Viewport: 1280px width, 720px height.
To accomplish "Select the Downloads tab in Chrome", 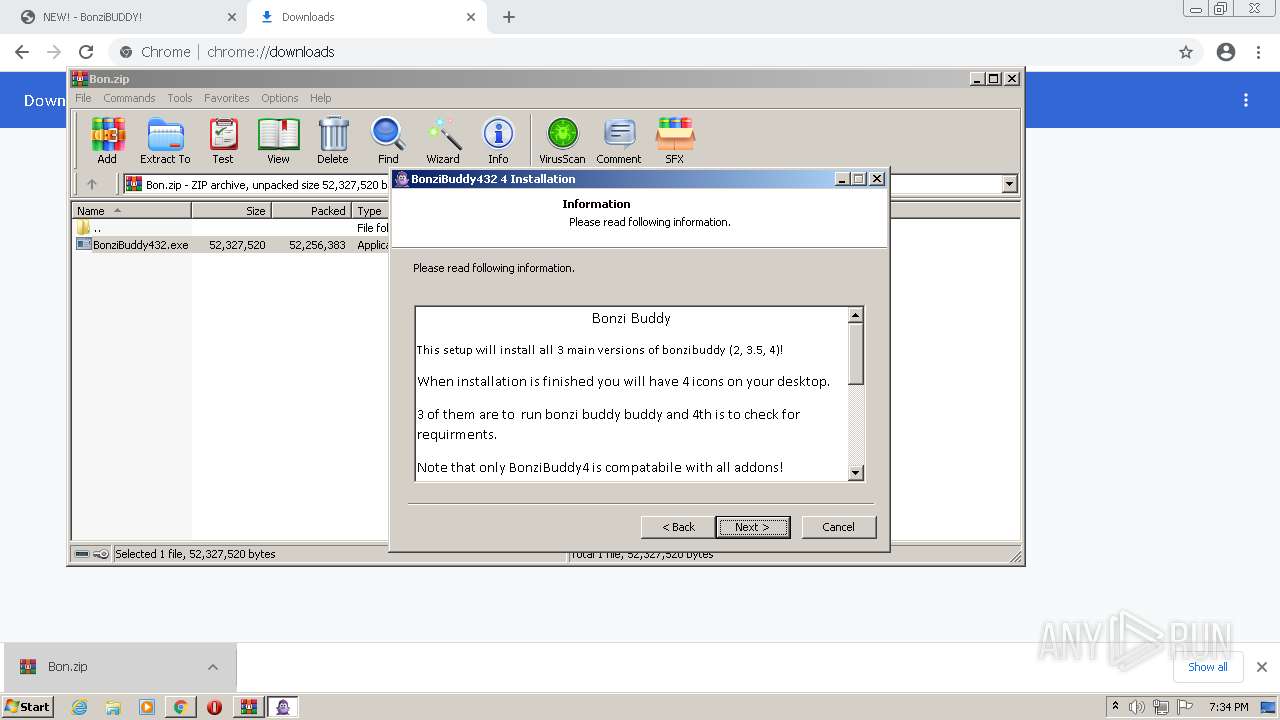I will pos(365,17).
